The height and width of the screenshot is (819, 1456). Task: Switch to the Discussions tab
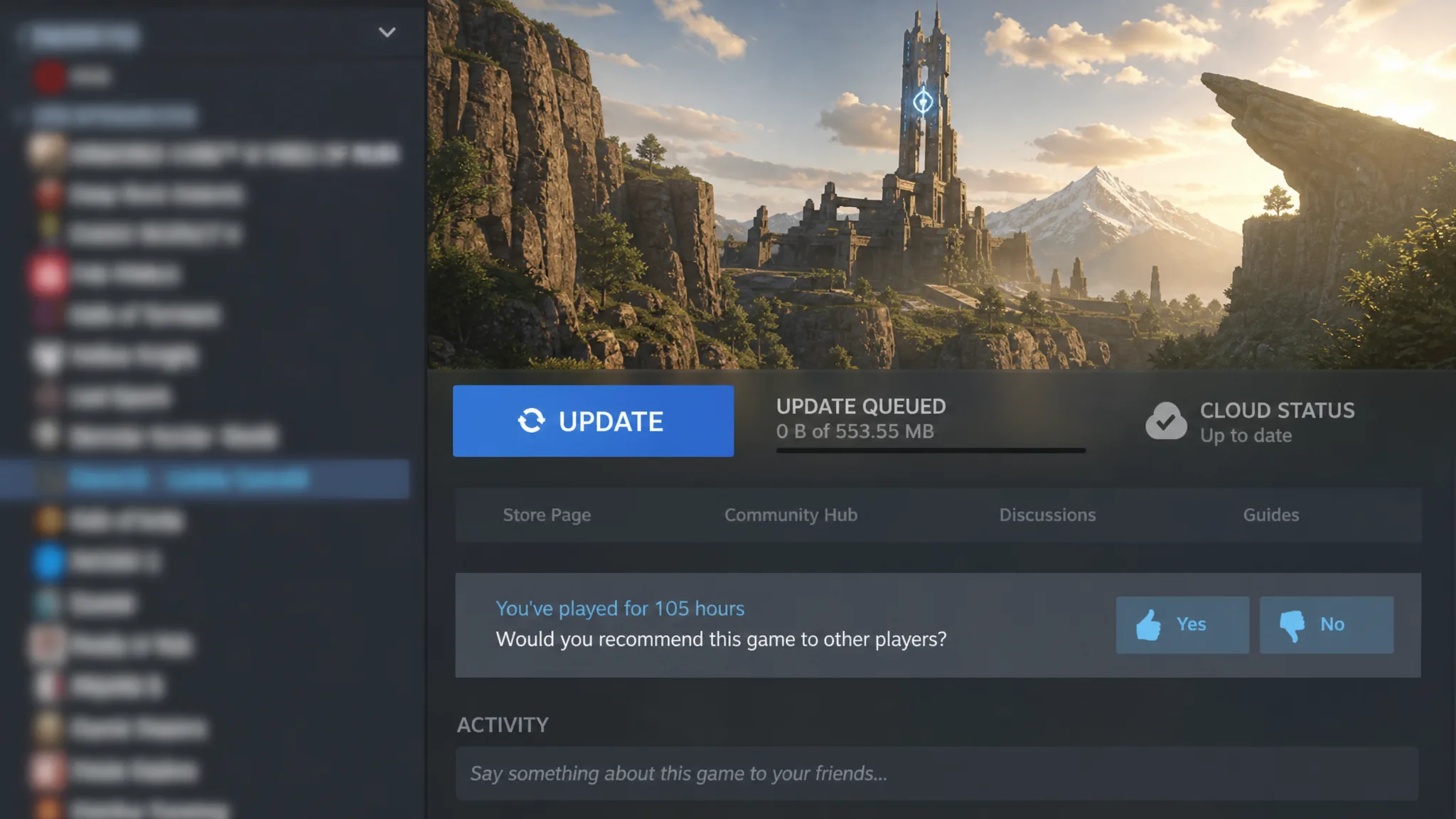coord(1047,515)
